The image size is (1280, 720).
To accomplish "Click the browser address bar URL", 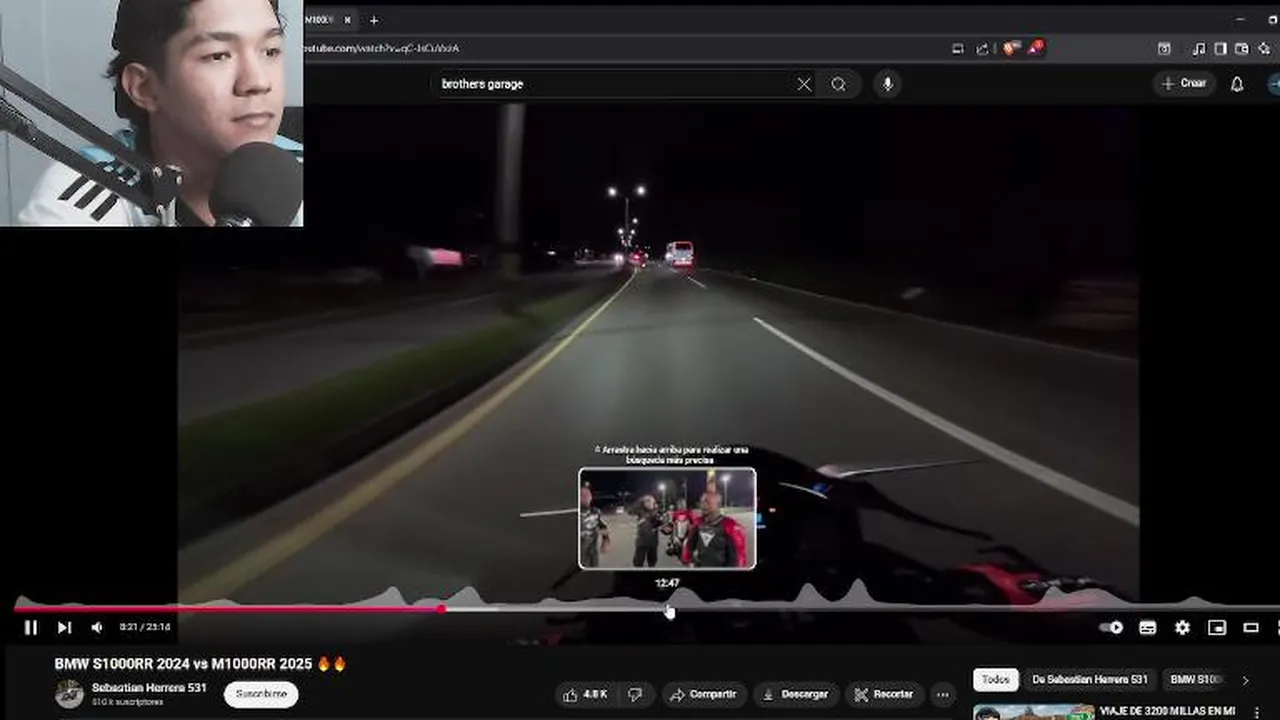I will 381,48.
